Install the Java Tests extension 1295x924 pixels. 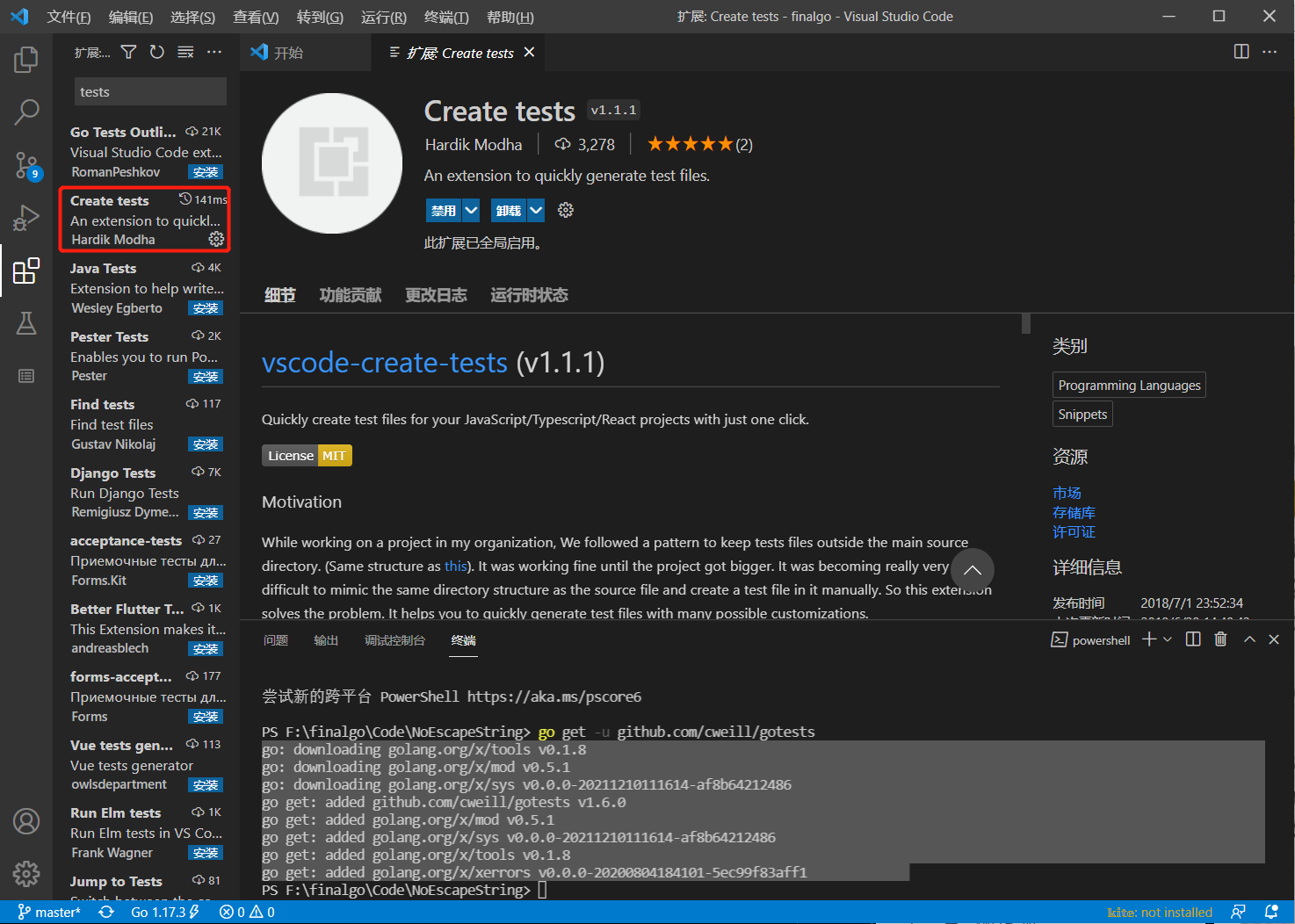tap(206, 308)
